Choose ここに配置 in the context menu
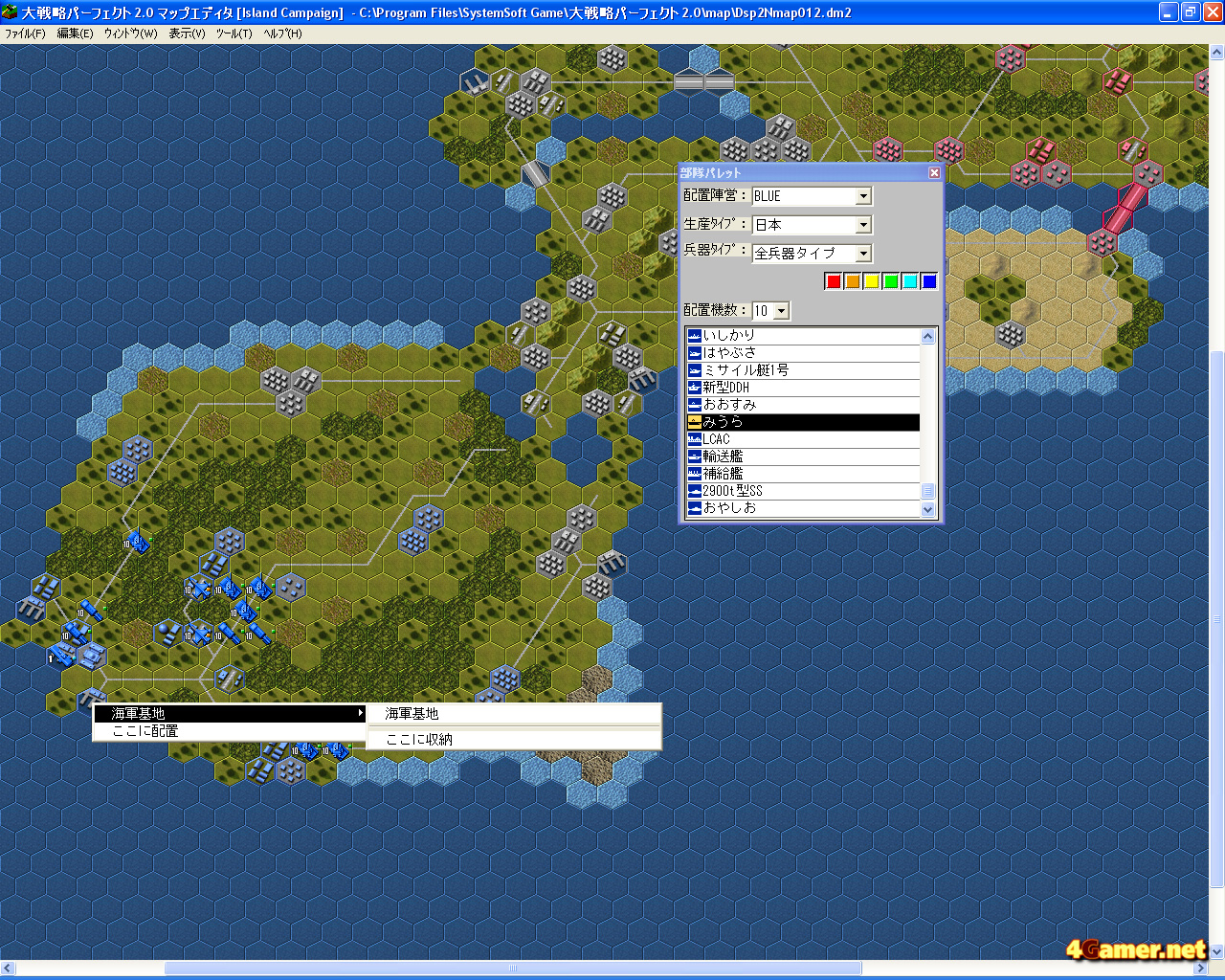1225x980 pixels. coord(230,731)
